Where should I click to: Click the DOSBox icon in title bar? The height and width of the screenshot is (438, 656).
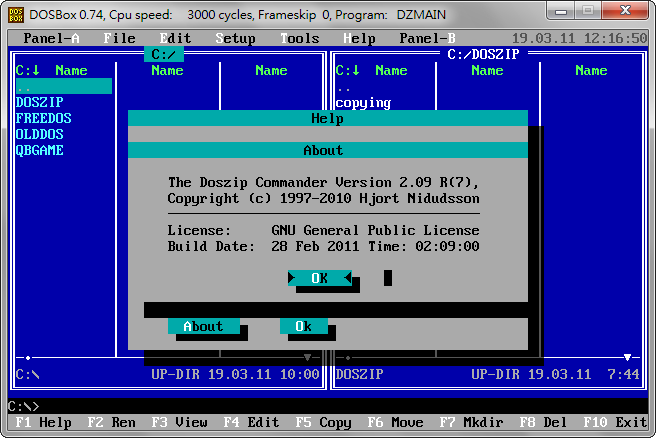[16, 15]
